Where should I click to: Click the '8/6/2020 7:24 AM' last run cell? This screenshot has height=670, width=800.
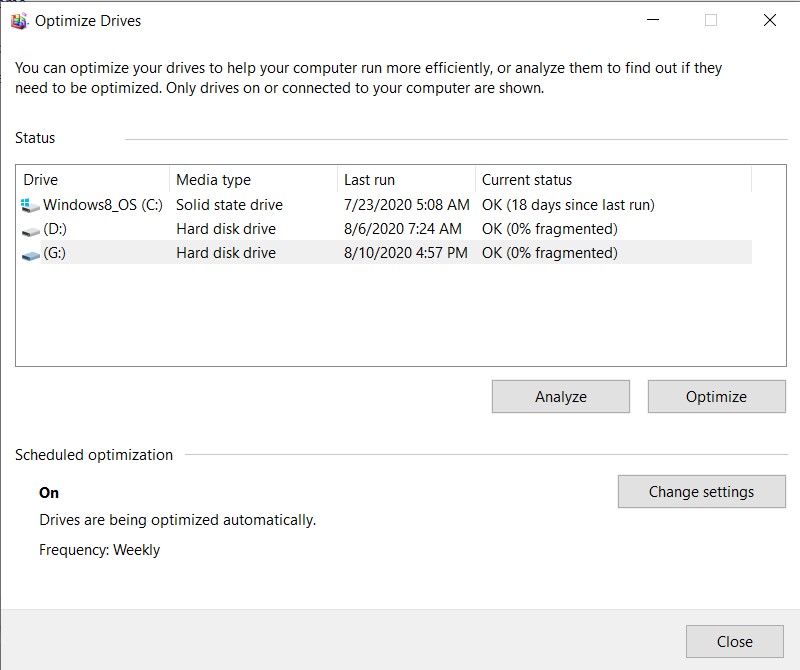click(403, 229)
